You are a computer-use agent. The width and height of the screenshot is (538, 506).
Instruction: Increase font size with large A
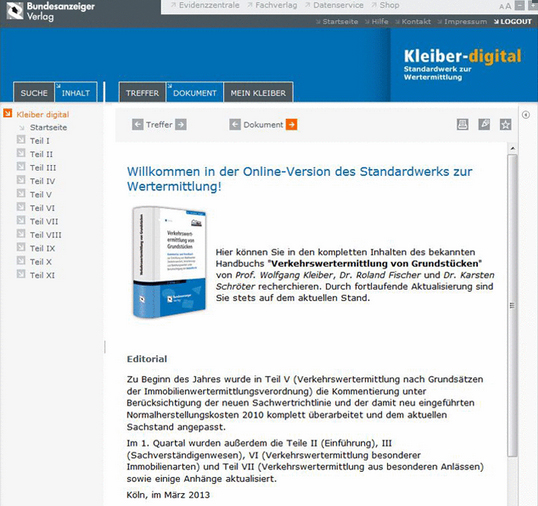(508, 6)
